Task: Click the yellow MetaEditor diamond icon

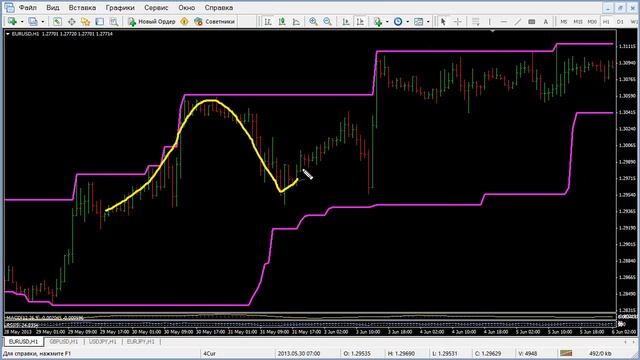Action: 184,22
